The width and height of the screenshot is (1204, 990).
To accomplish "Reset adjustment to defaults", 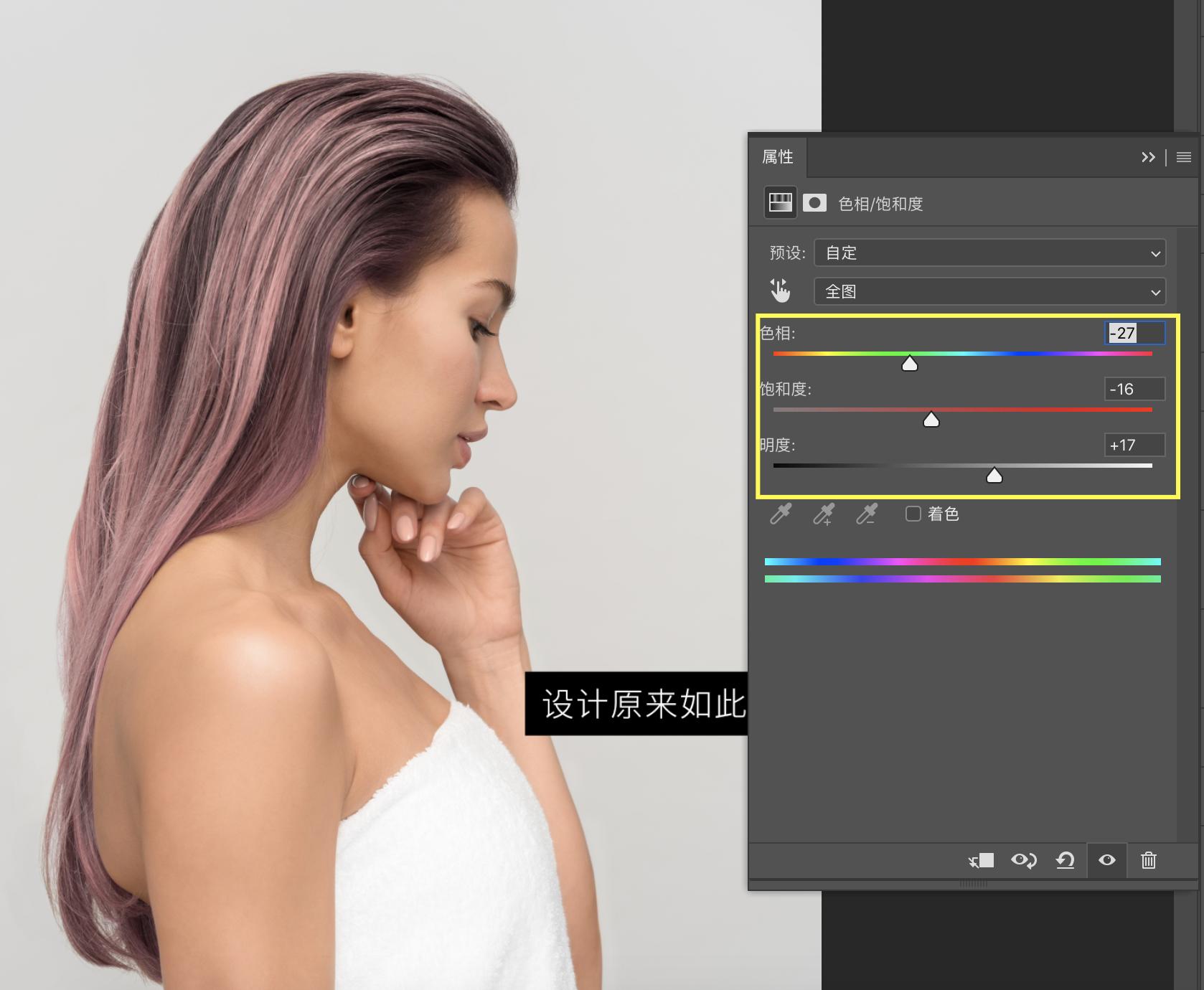I will [1066, 860].
